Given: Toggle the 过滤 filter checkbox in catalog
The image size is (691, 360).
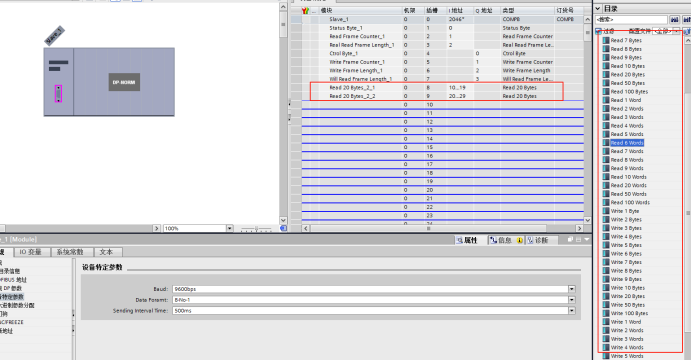Looking at the screenshot, I should click(598, 31).
